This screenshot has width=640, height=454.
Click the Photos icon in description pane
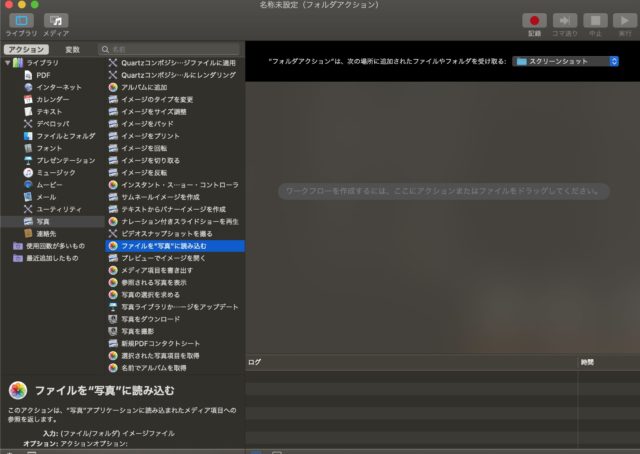[x=18, y=390]
